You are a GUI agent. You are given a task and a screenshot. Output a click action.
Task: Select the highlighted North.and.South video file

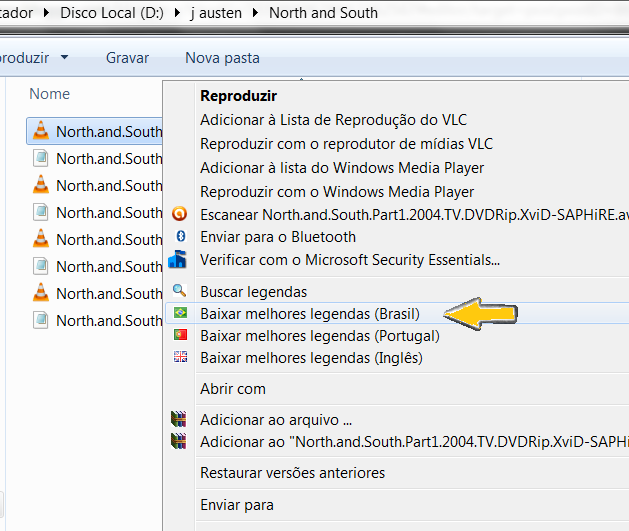(94, 131)
